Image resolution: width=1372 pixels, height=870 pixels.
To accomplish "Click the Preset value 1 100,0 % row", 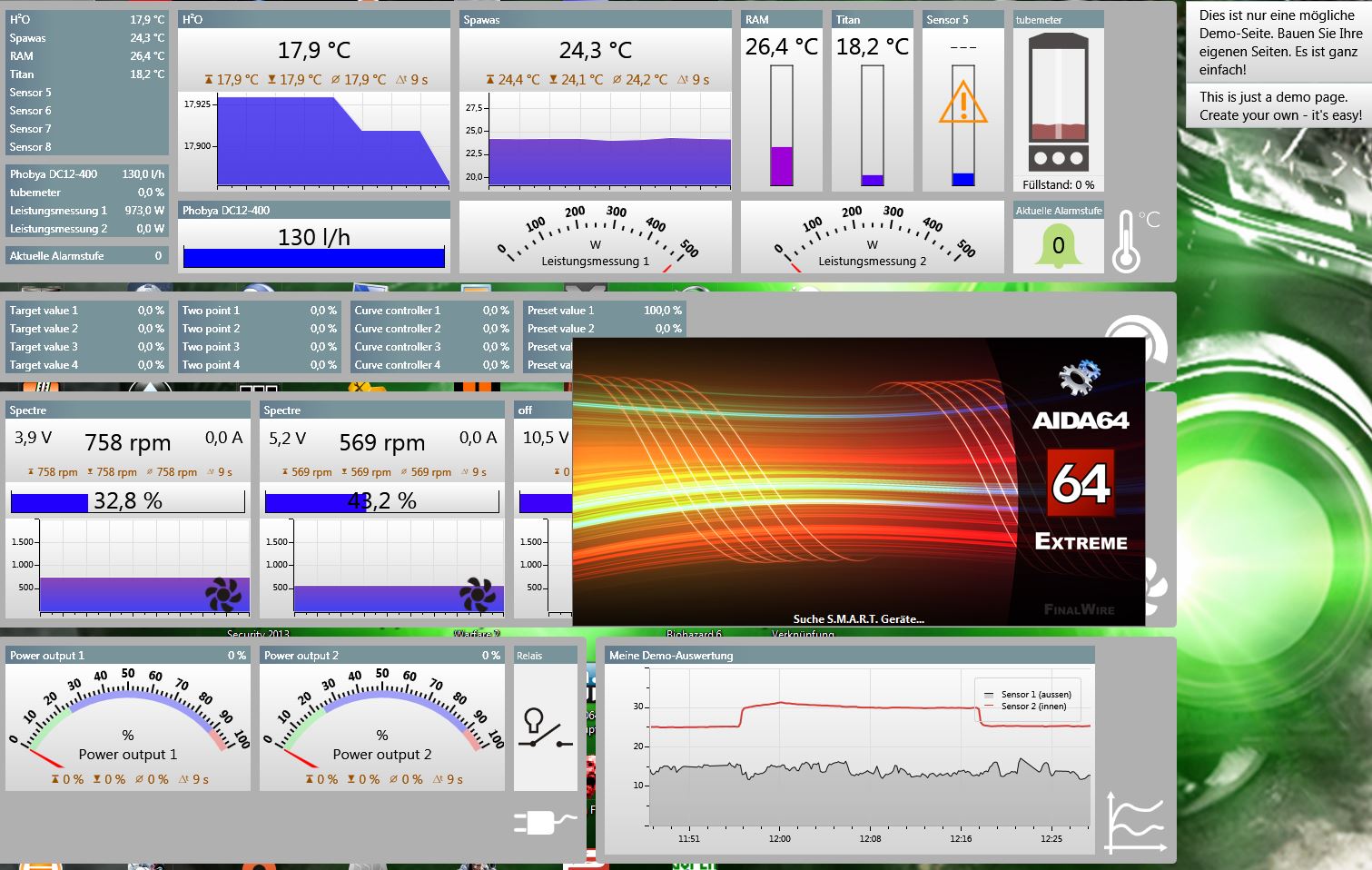I will pos(605,310).
